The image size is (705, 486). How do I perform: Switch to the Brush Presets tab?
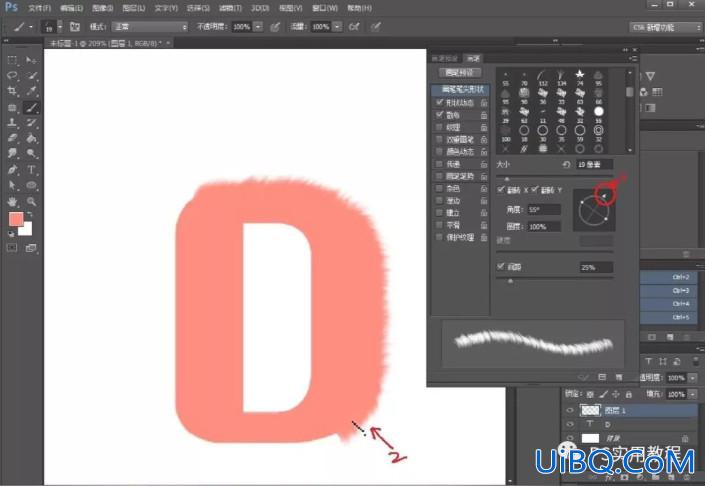[x=444, y=58]
